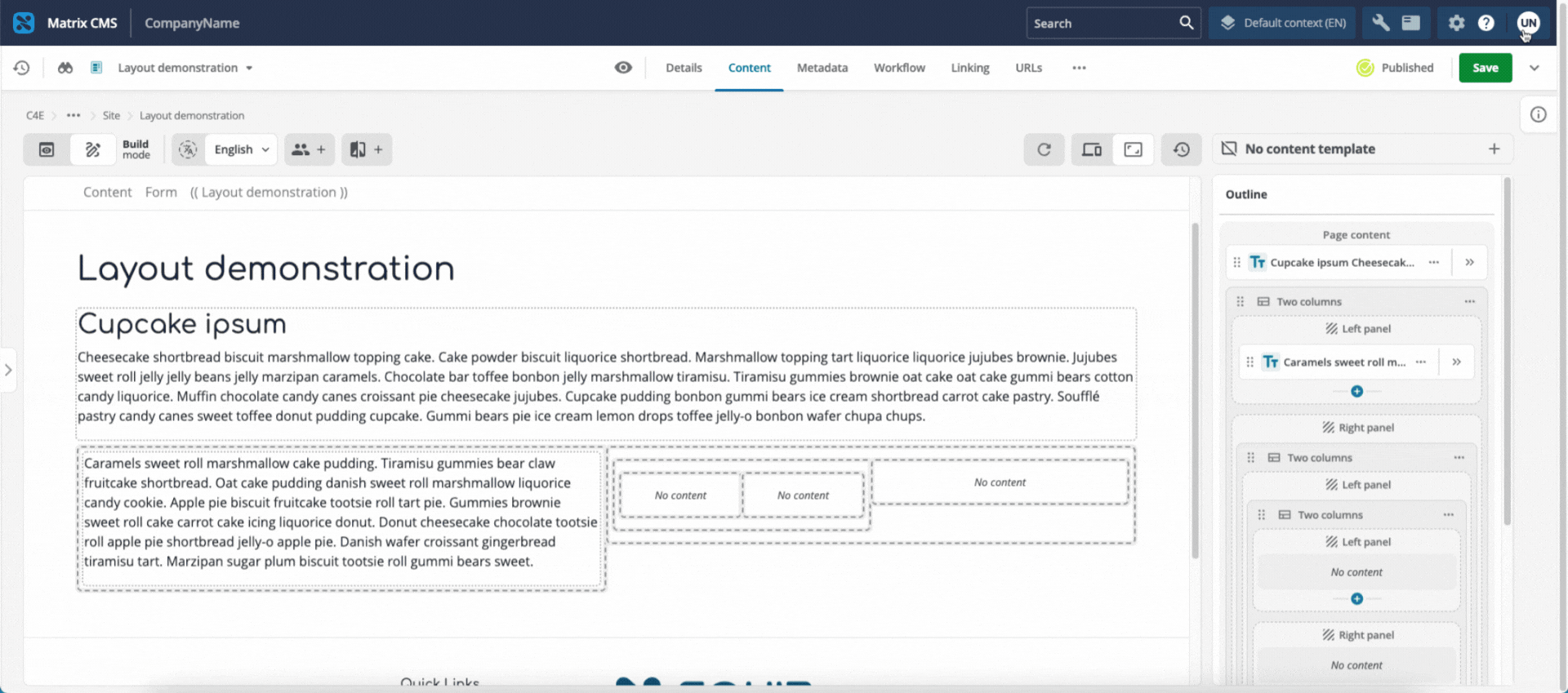Click the Form label above the page
Image resolution: width=1568 pixels, height=693 pixels.
pos(161,192)
